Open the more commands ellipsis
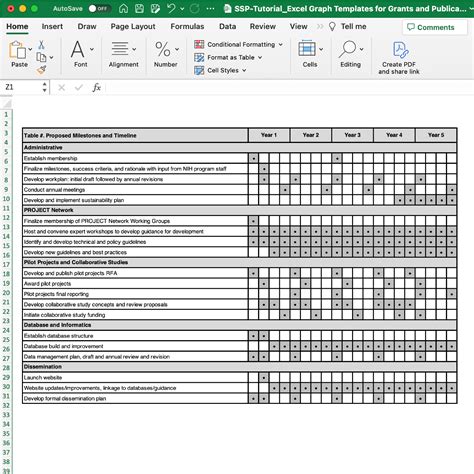This screenshot has height=474, width=474. pos(210,9)
